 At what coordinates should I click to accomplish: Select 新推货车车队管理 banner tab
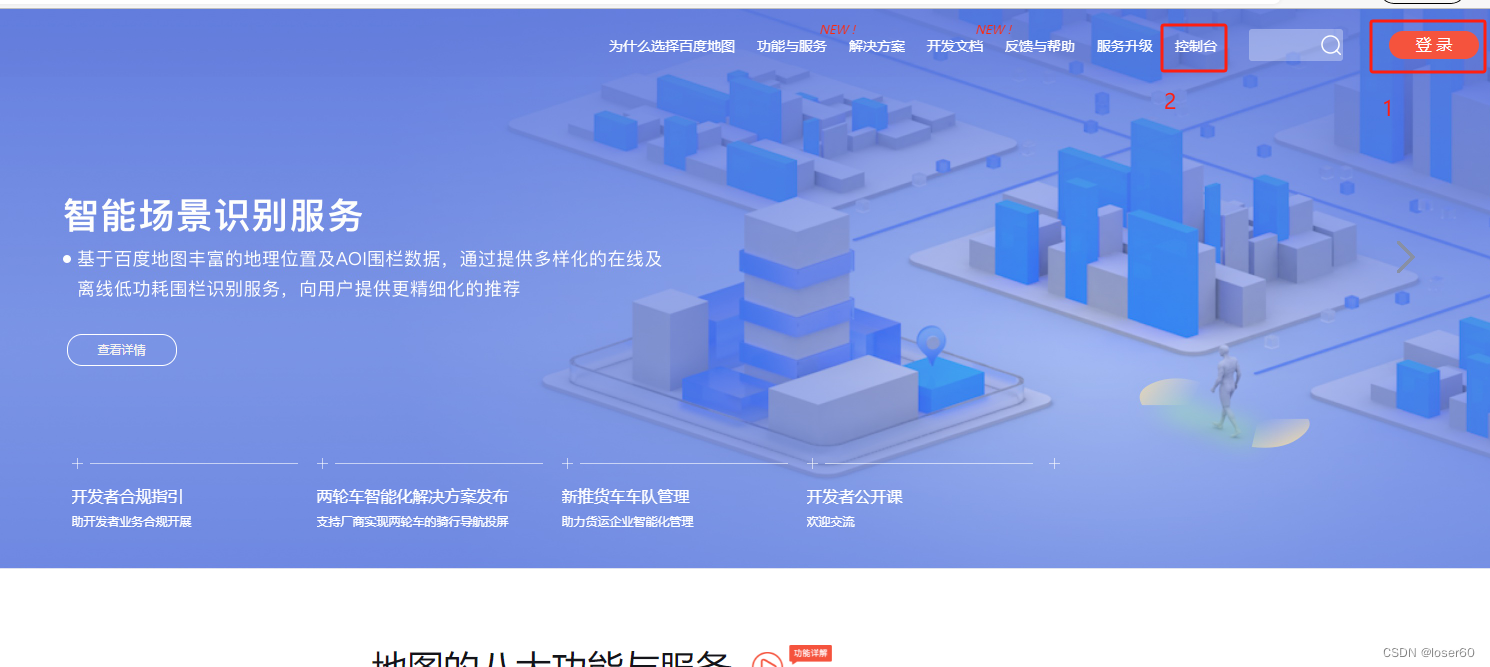(x=626, y=496)
